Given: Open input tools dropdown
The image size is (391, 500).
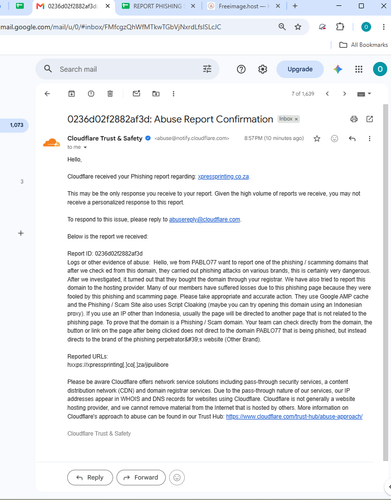Looking at the screenshot, I should coord(364,94).
